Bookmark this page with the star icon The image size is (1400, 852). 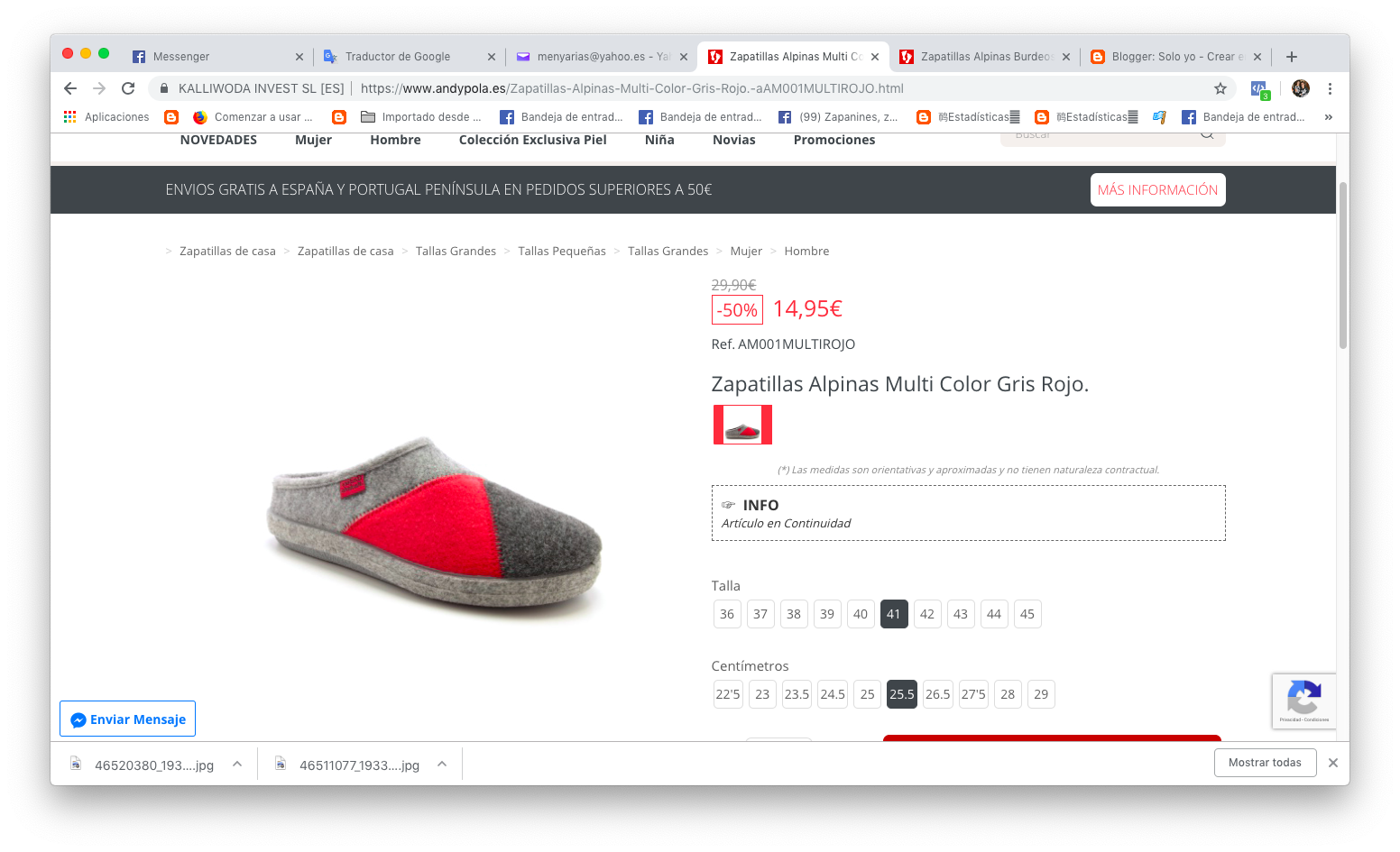[1220, 88]
